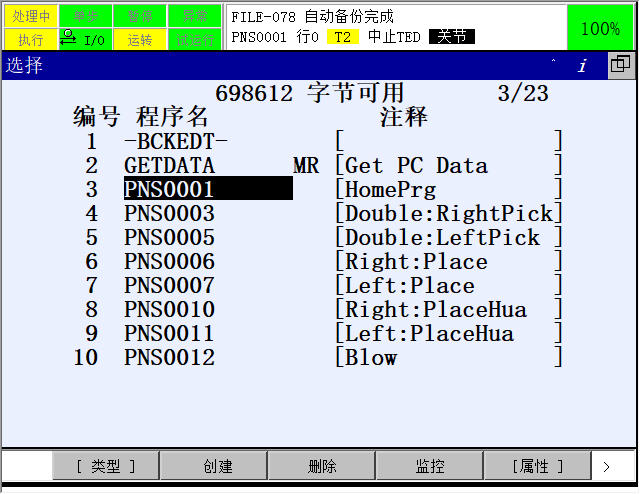Open the window split icon at top right
640x494 pixels.
tap(621, 65)
